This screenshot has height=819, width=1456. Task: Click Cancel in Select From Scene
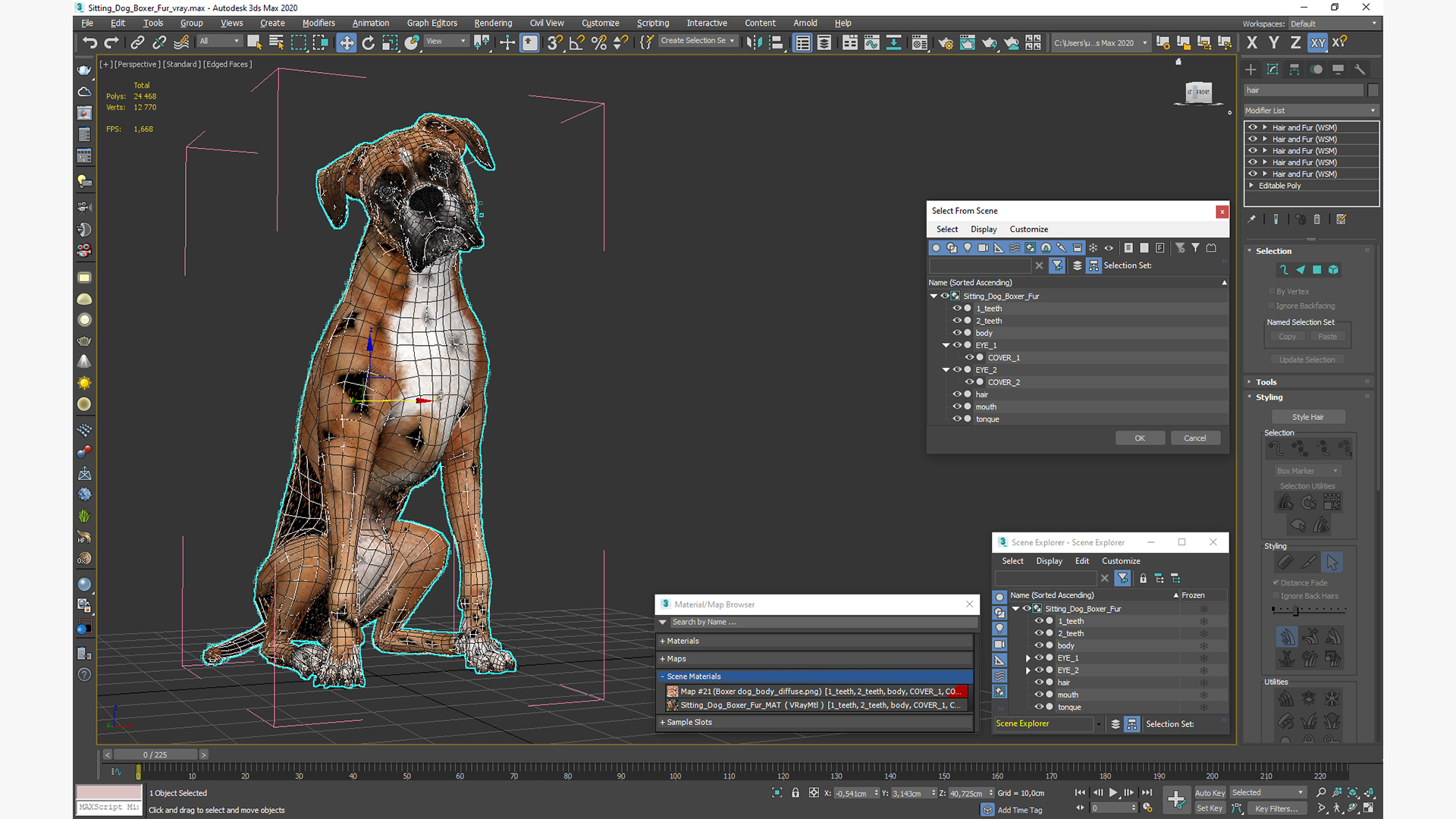point(1195,438)
